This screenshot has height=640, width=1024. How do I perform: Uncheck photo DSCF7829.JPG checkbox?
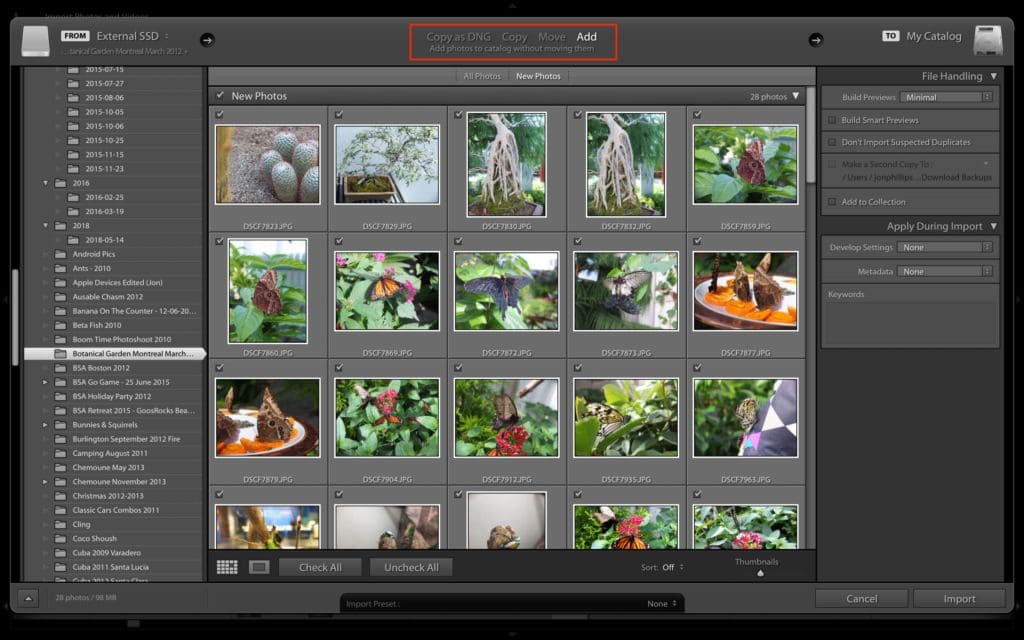coord(339,114)
